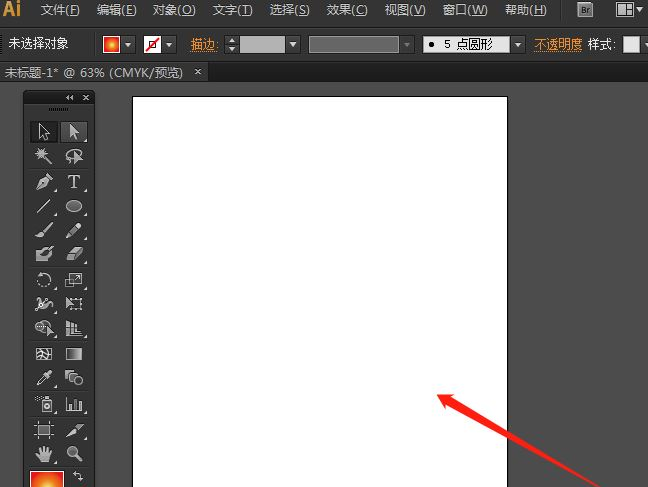648x487 pixels.
Task: Open the stroke color dropdown arrow
Action: pyautogui.click(x=169, y=44)
